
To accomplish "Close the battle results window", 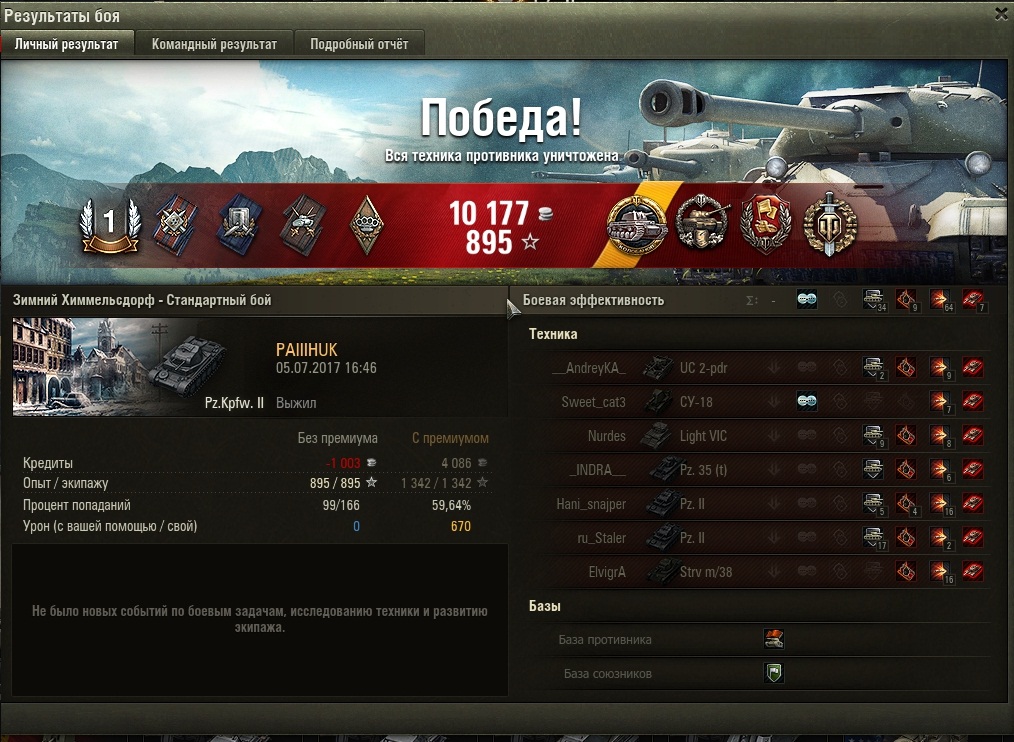I will pyautogui.click(x=1002, y=14).
